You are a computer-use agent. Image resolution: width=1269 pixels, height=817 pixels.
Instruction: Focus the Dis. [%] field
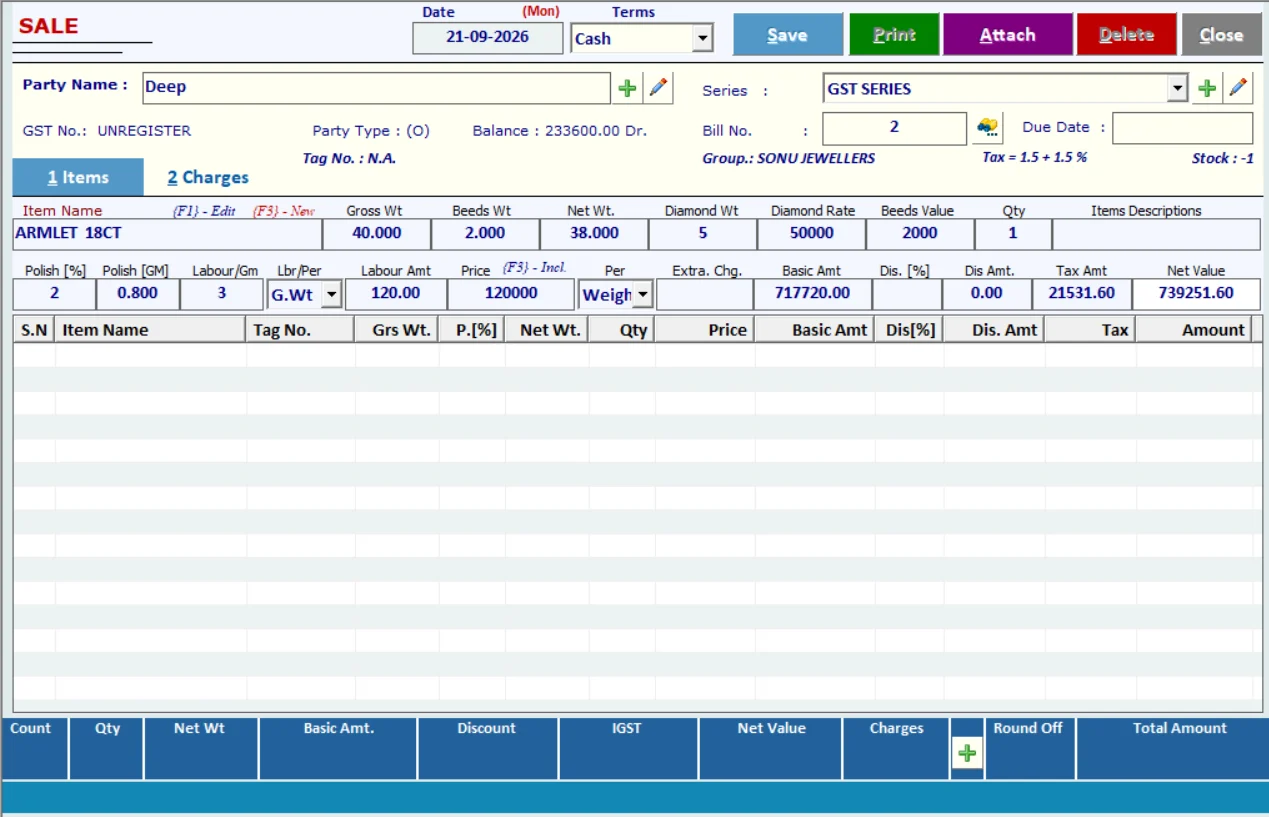[907, 294]
